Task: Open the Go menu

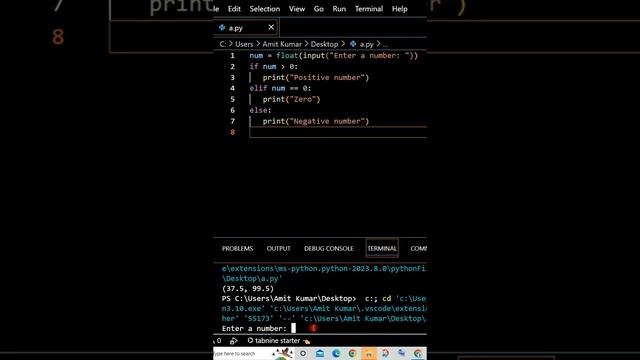Action: [318, 9]
